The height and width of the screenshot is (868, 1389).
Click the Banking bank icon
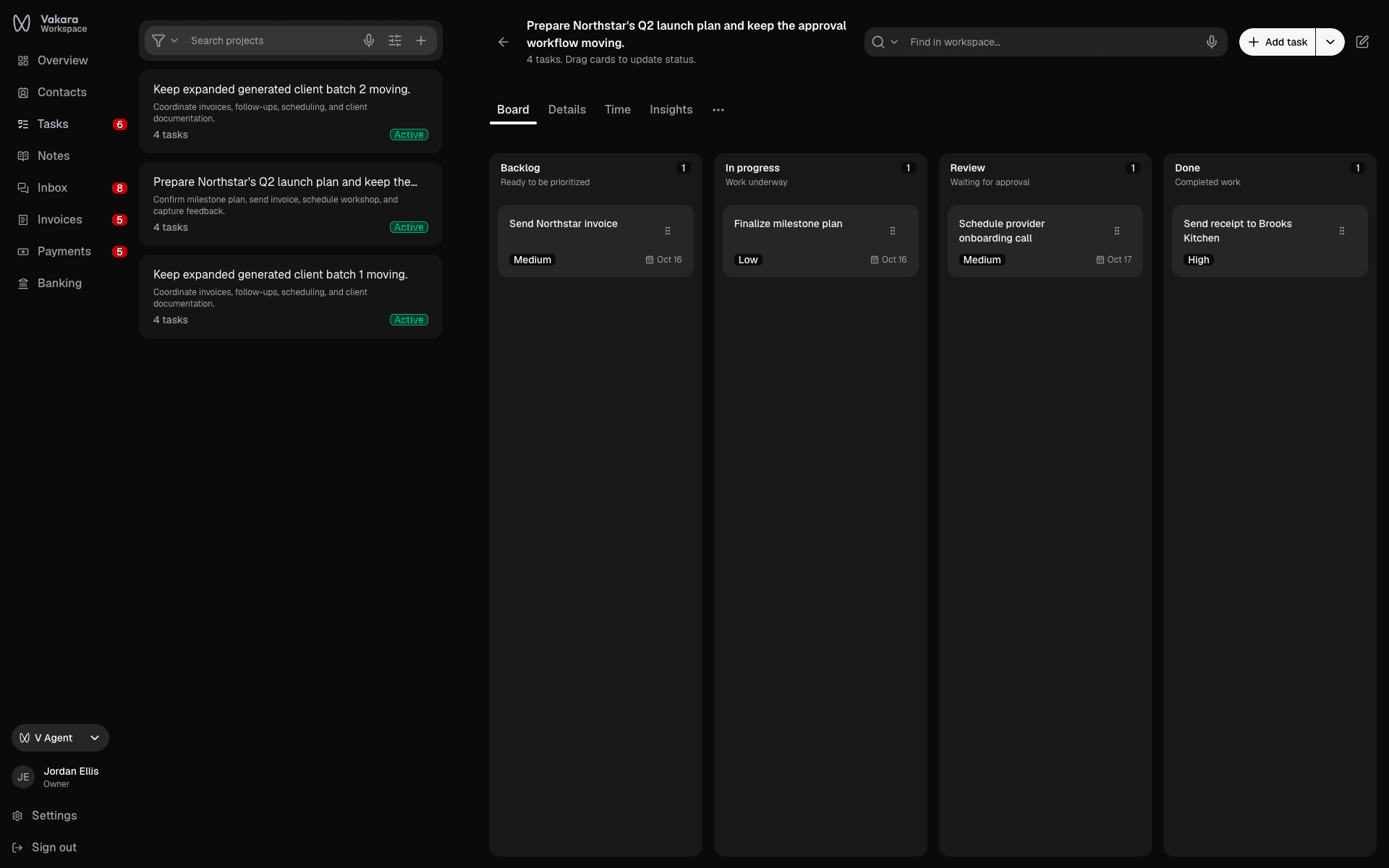click(23, 284)
